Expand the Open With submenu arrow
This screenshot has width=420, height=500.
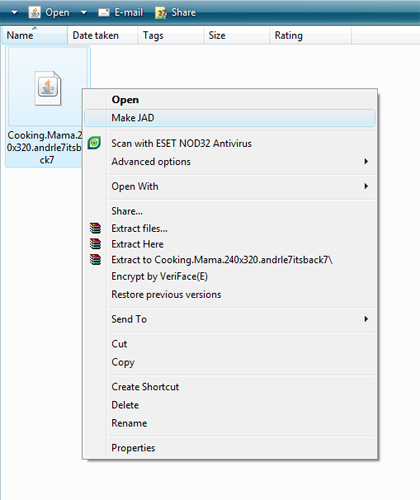366,186
